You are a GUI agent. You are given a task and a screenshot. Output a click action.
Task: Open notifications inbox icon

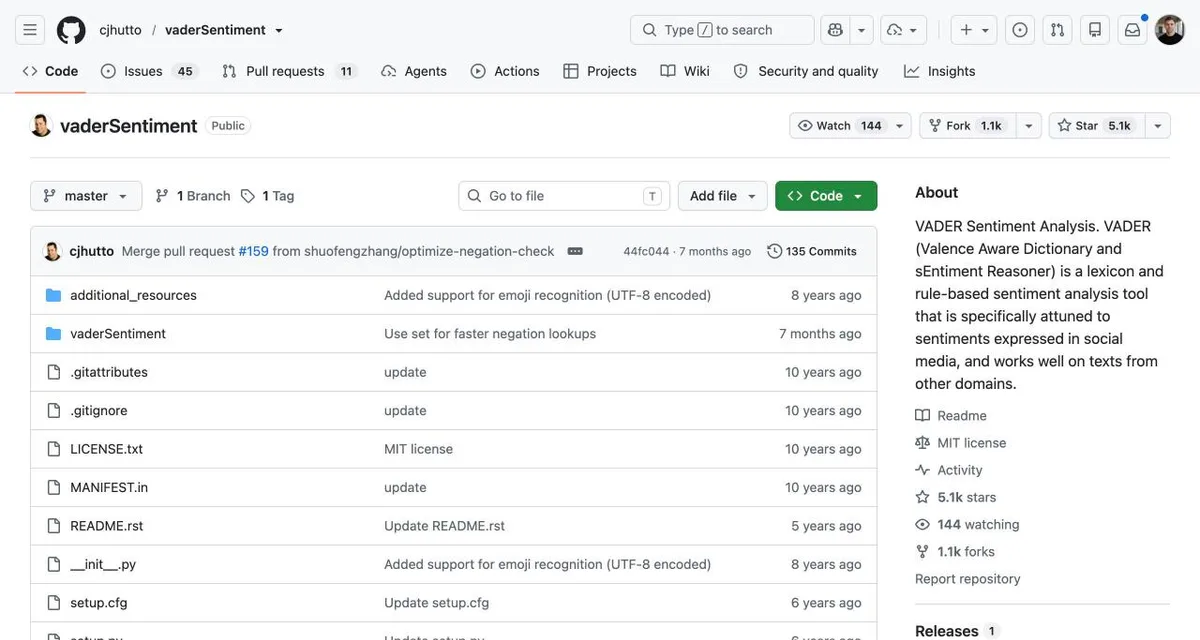click(x=1132, y=30)
